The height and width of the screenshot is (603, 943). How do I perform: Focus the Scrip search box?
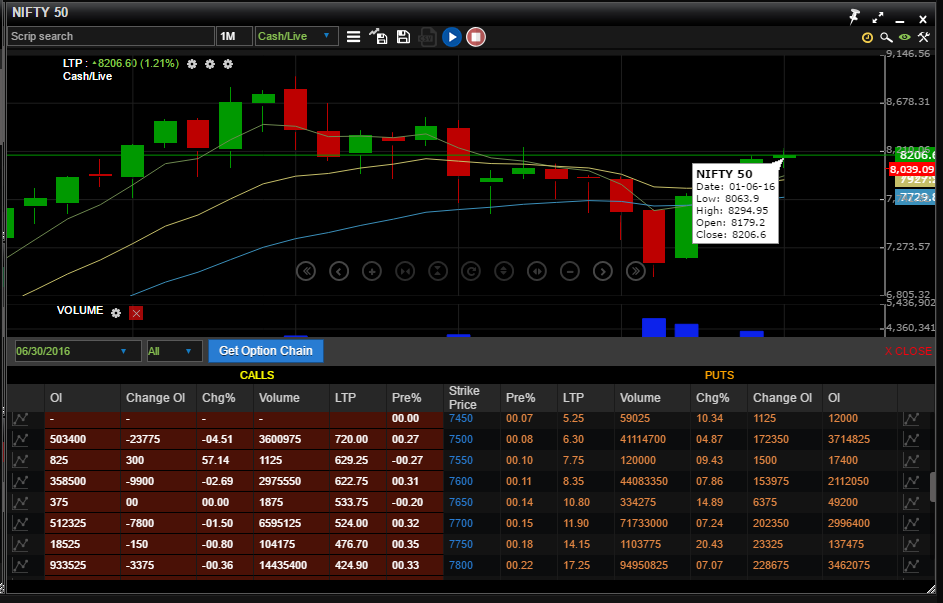point(111,36)
